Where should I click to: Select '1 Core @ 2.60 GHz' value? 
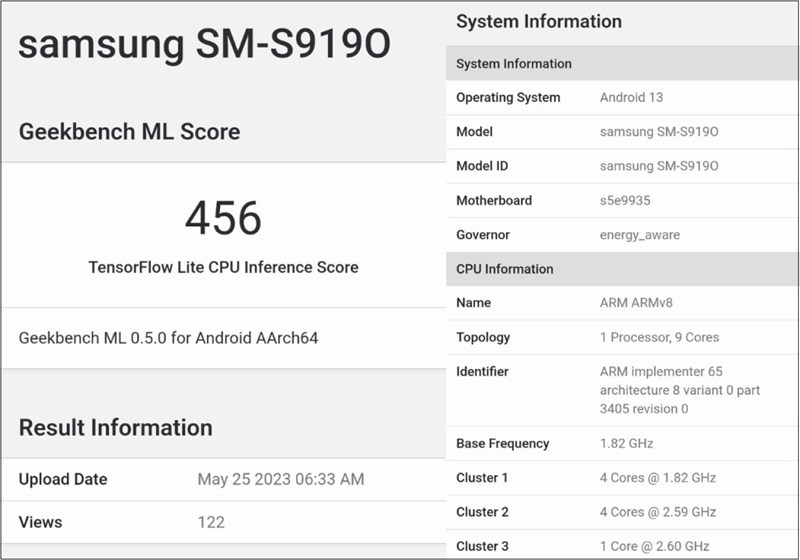[655, 546]
